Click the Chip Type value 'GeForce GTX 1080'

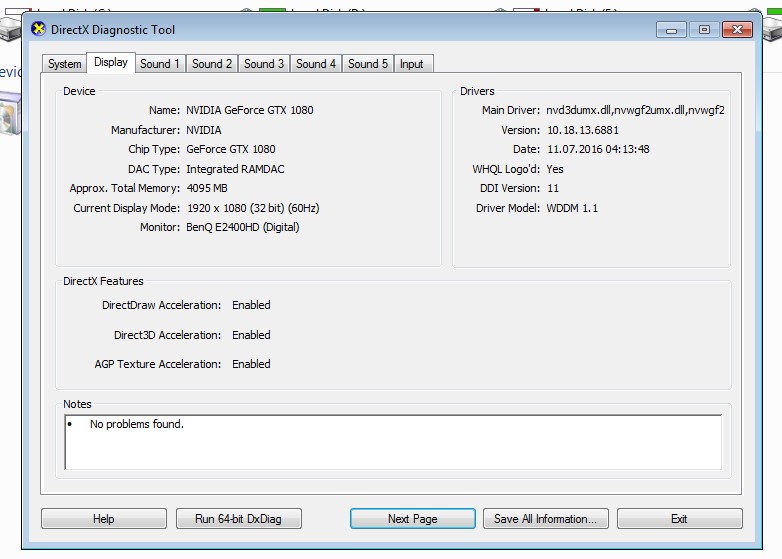coord(230,149)
